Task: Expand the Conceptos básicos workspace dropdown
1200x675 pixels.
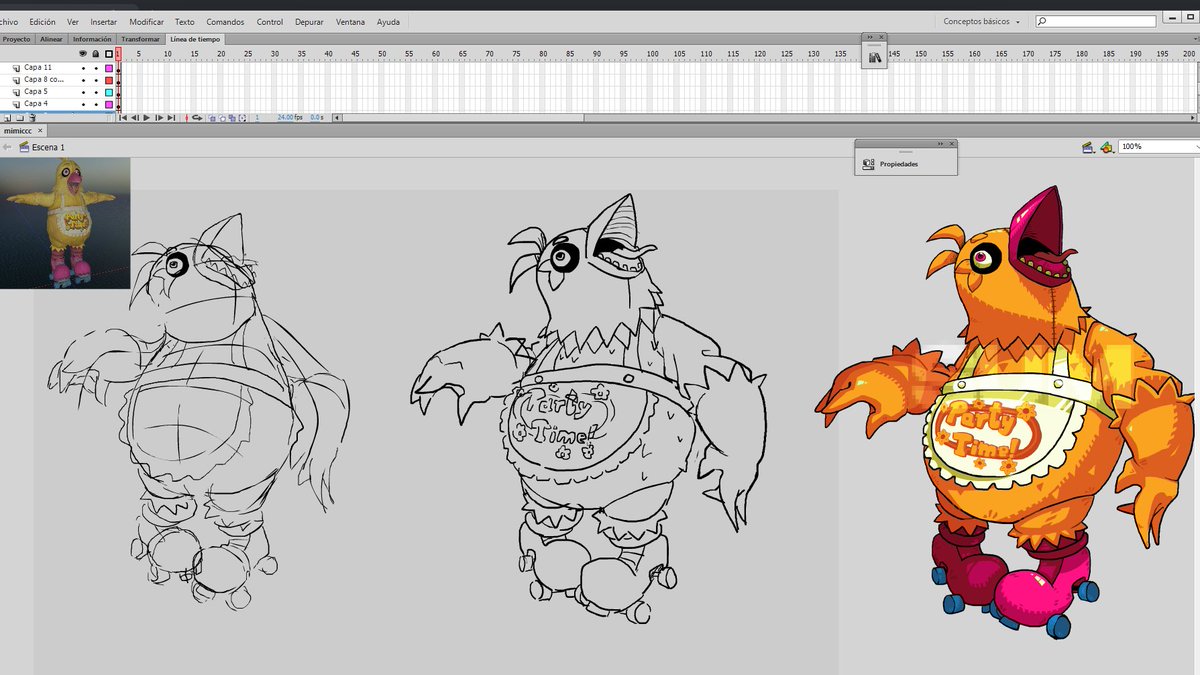Action: (982, 21)
